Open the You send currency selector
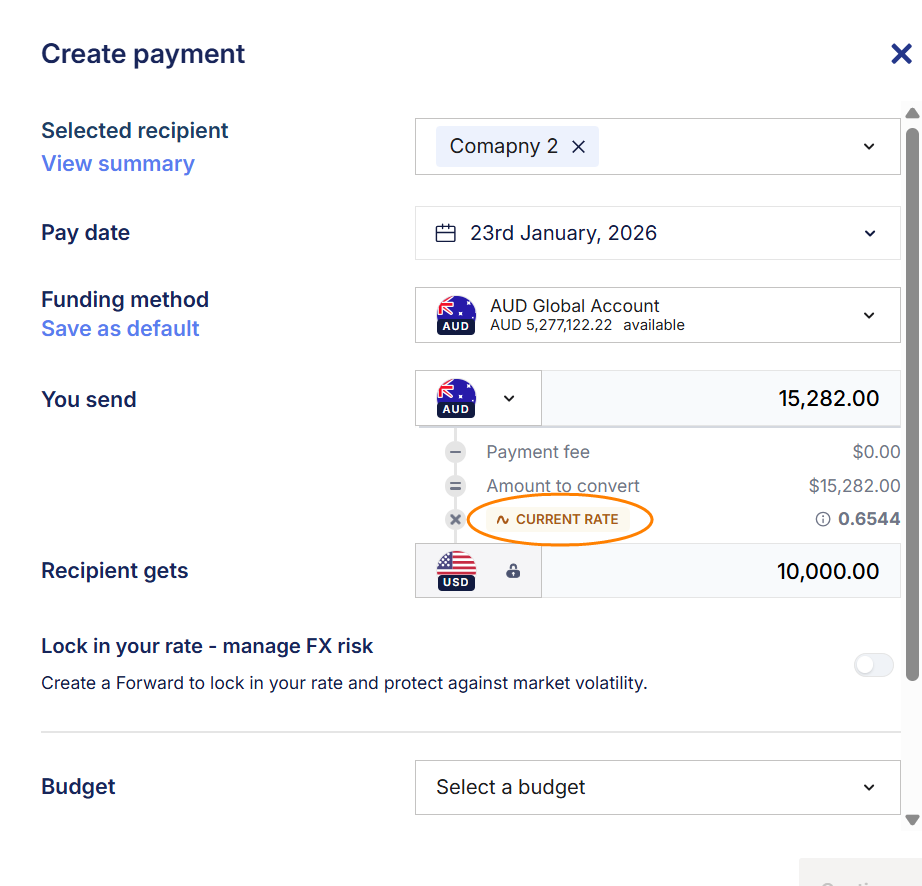This screenshot has height=886, width=922. coord(509,398)
